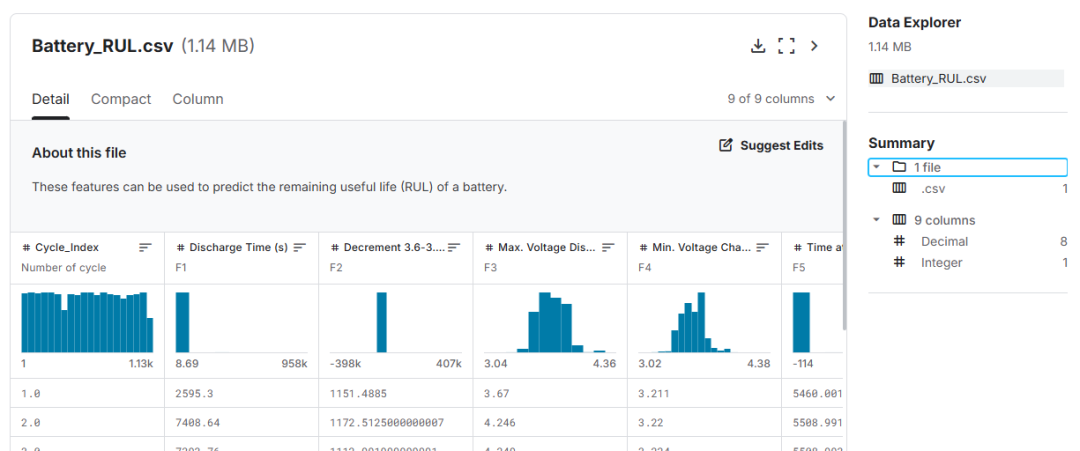Click the Discharge Time histogram
Image resolution: width=1080 pixels, height=451 pixels.
[x=242, y=322]
